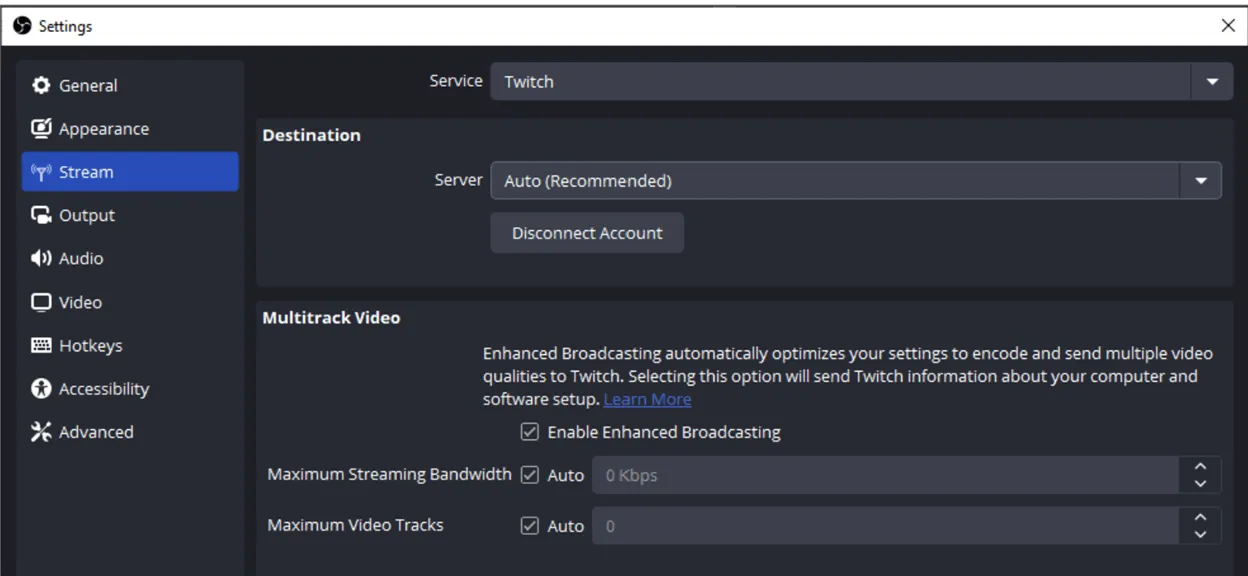Expand the Server dropdown list
Viewport: 1248px width, 576px height.
point(1200,181)
